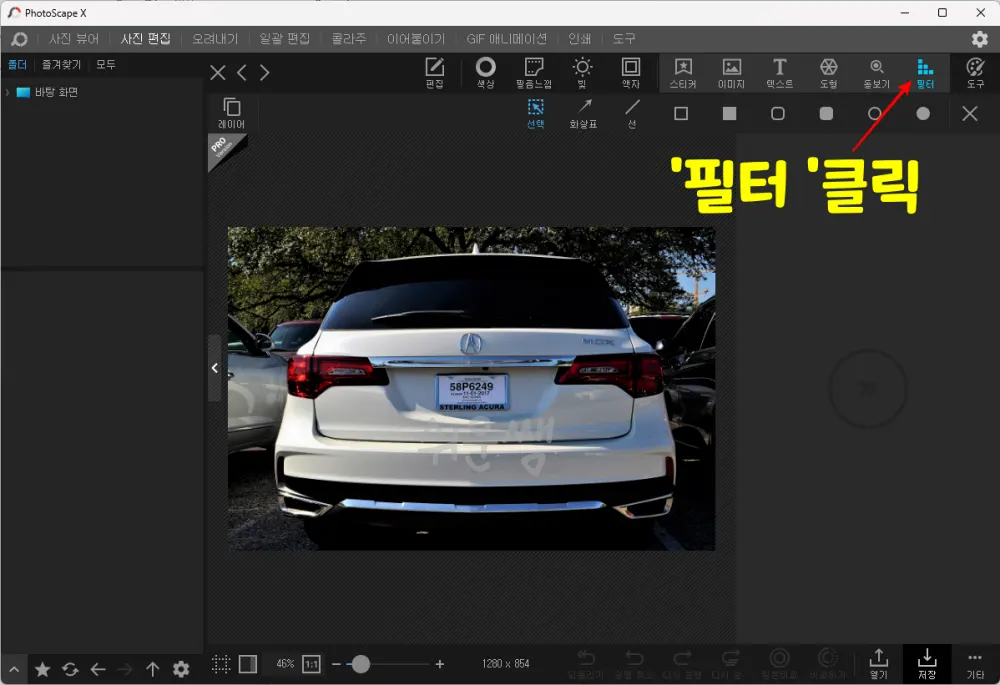
Task: Select the 색상 color adjustment tool
Action: tap(486, 72)
